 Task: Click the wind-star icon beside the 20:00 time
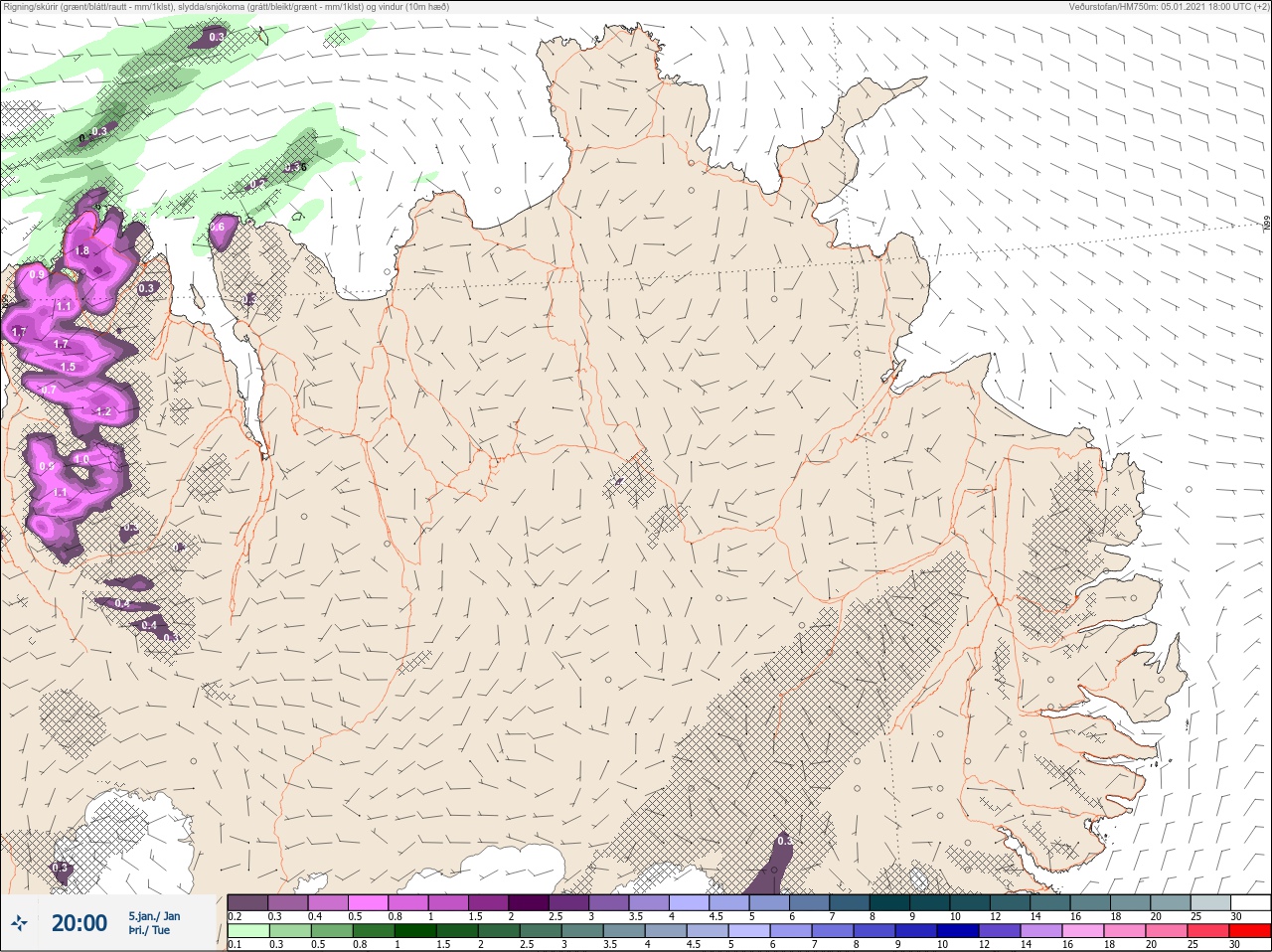point(19,924)
